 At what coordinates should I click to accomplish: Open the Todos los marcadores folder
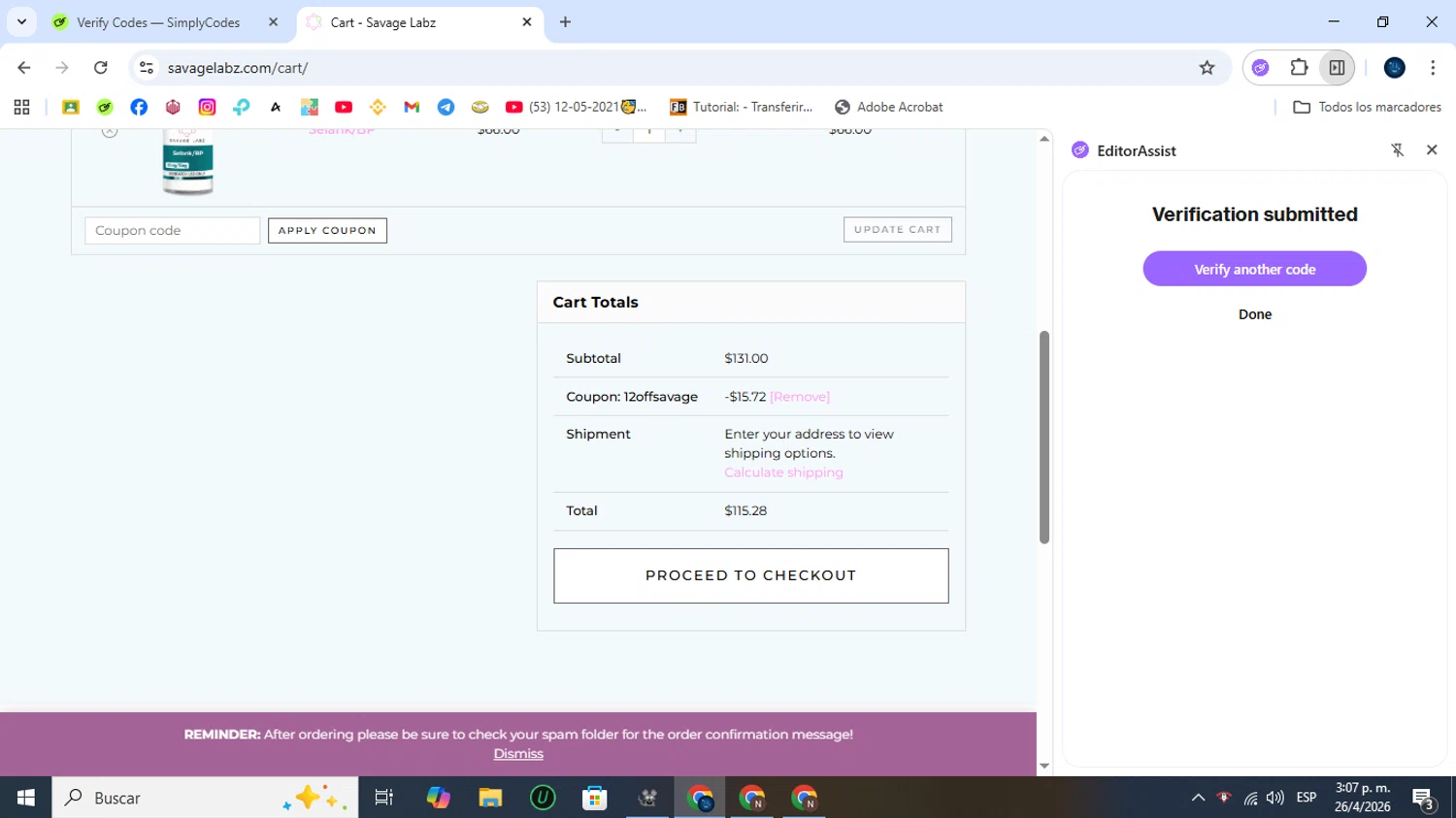[x=1368, y=107]
